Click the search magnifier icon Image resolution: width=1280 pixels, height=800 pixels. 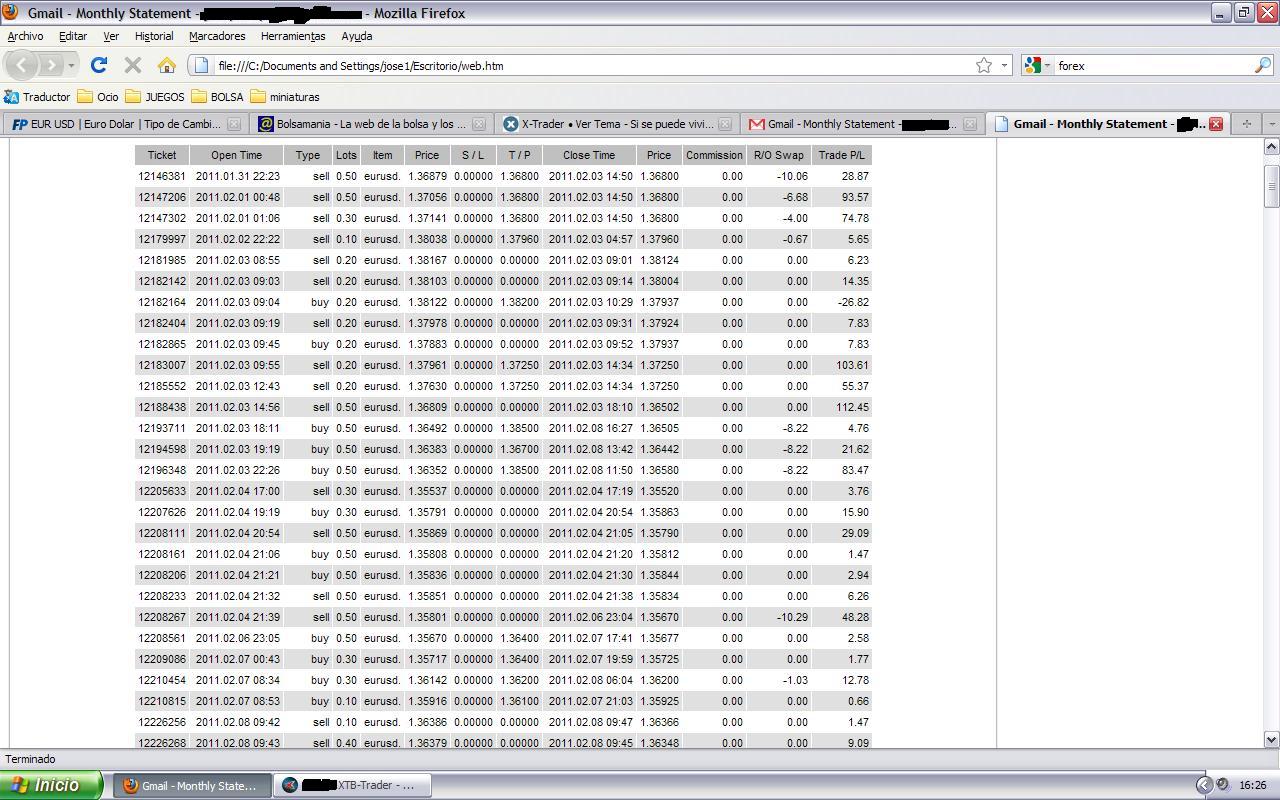1262,65
